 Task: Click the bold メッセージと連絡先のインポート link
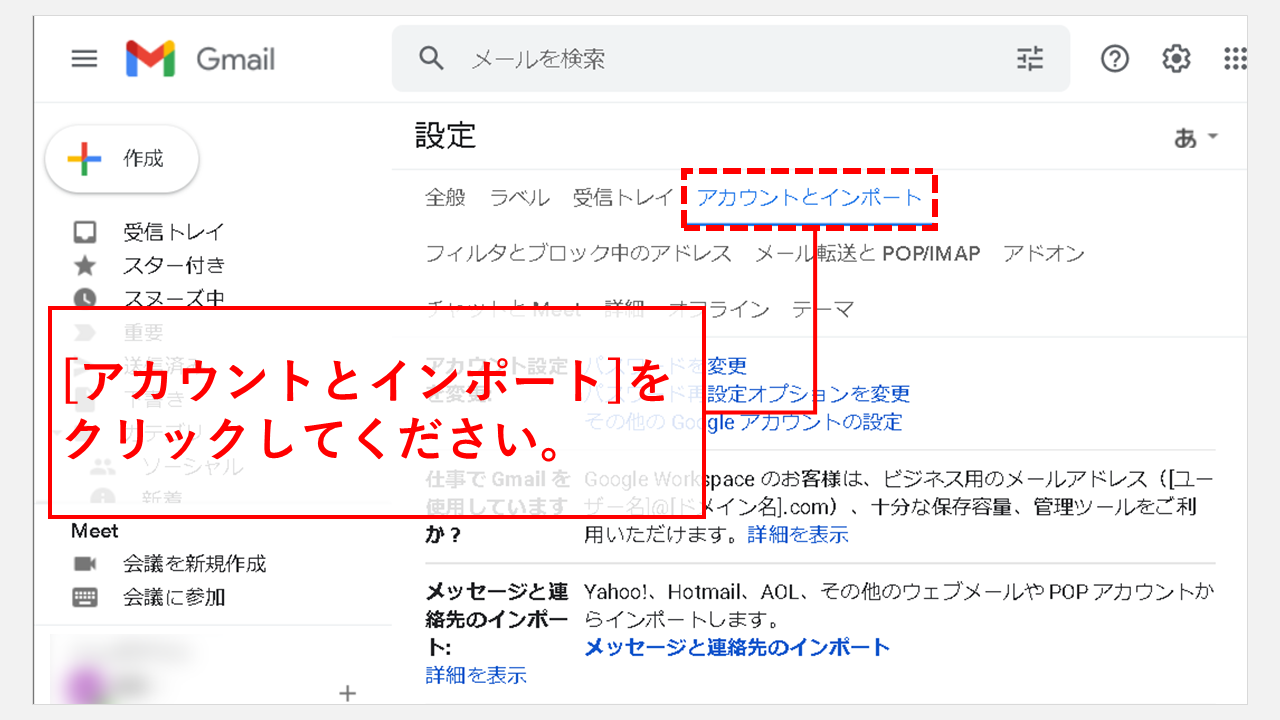click(737, 647)
